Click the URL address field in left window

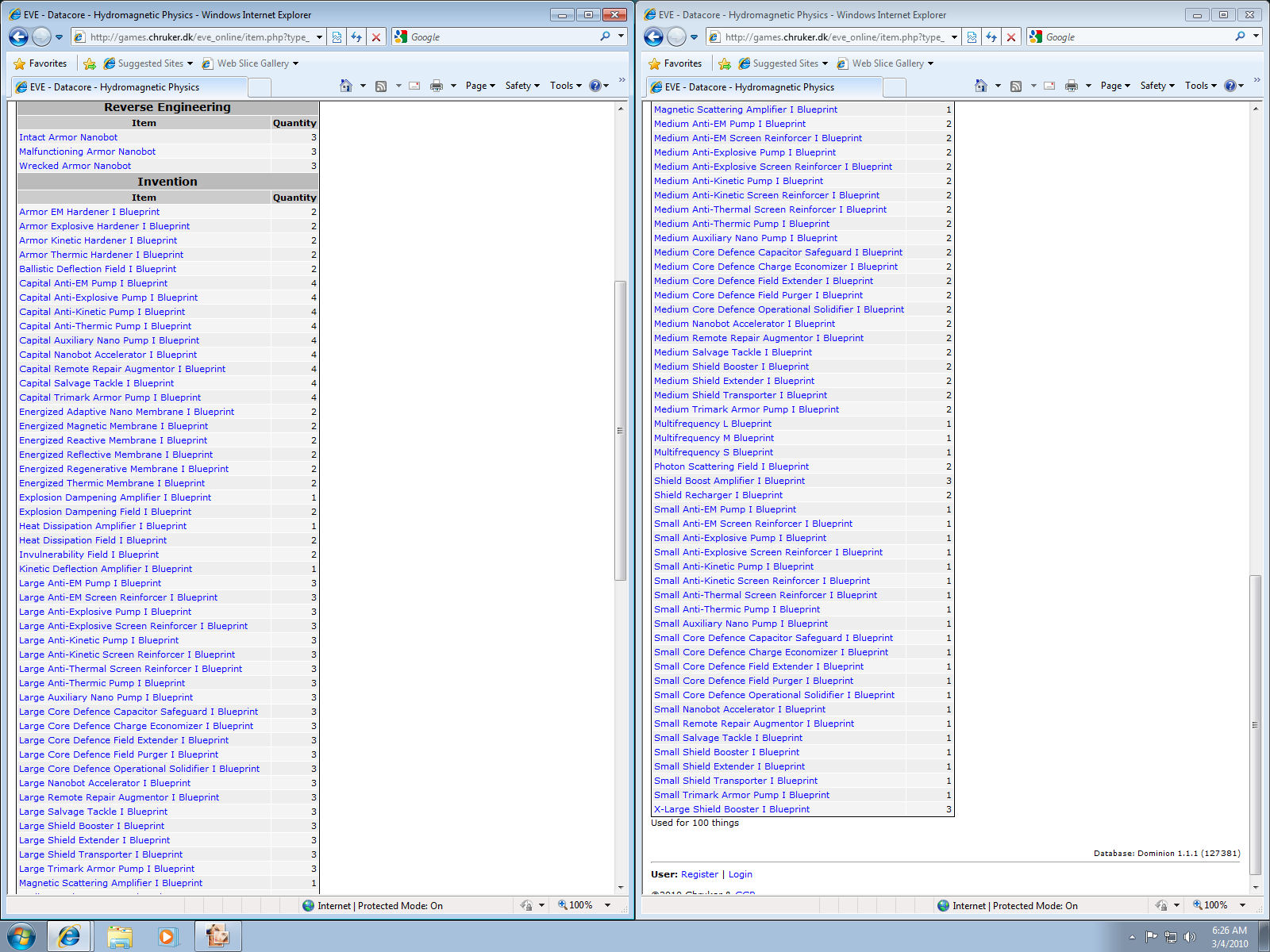[200, 36]
